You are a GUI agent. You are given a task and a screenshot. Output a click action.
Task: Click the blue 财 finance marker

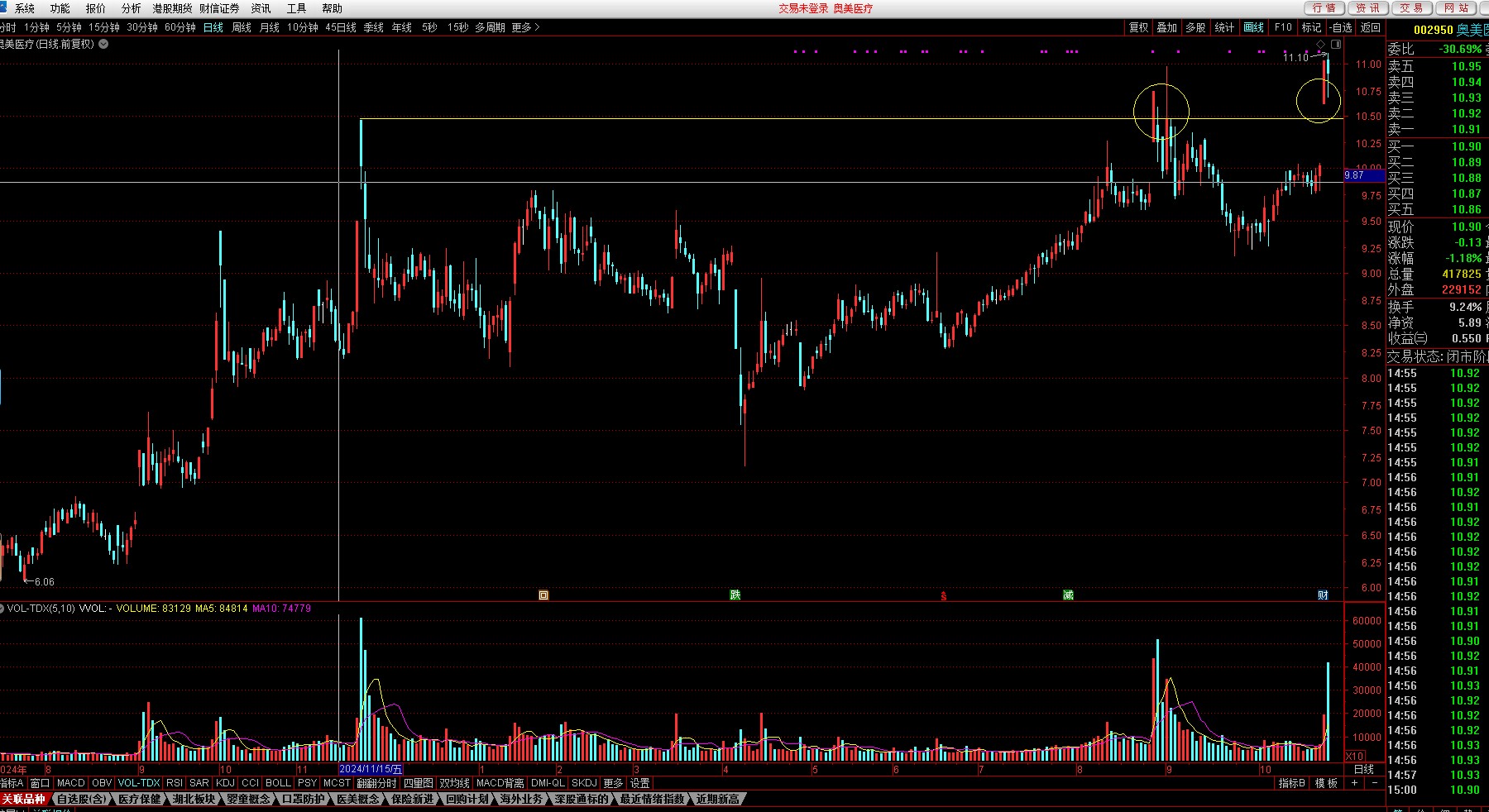pos(1323,595)
